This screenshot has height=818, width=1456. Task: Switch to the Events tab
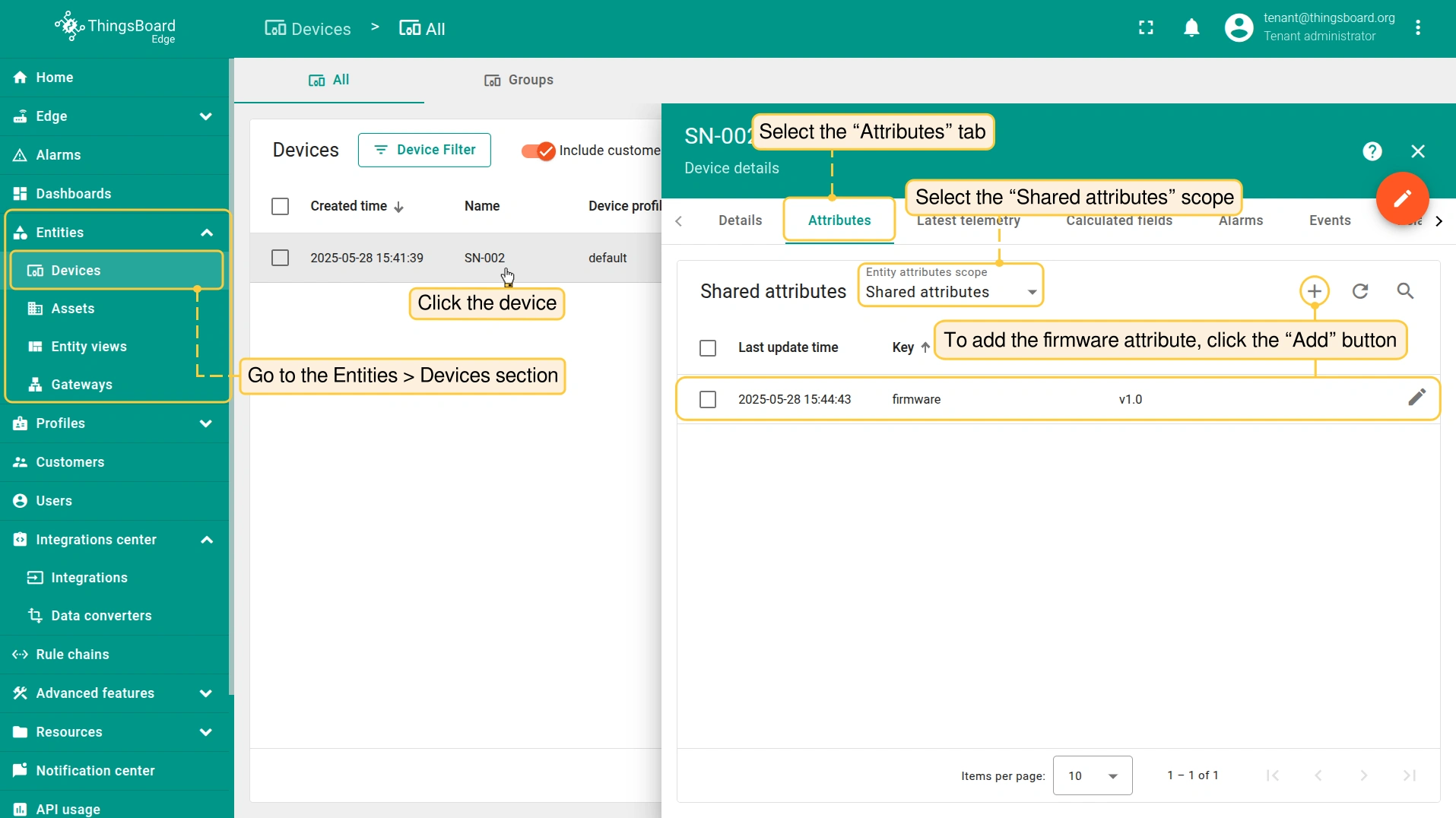point(1329,220)
